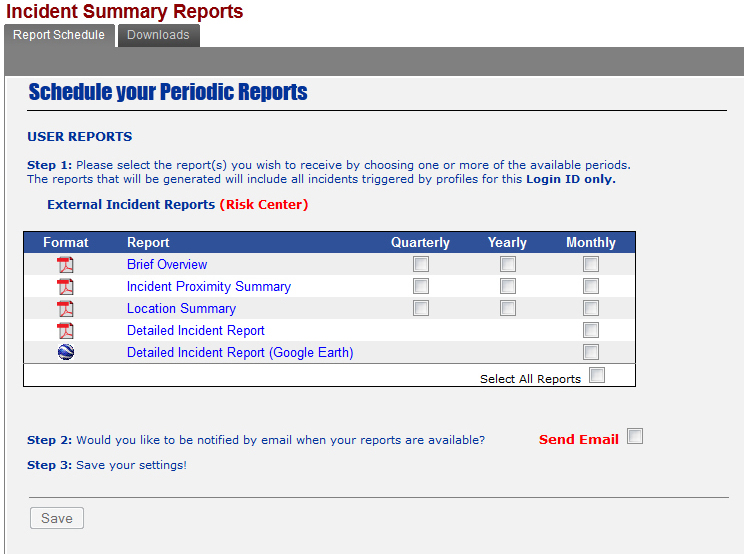Check the Select All Reports box
Image resolution: width=744 pixels, height=554 pixels.
click(597, 376)
